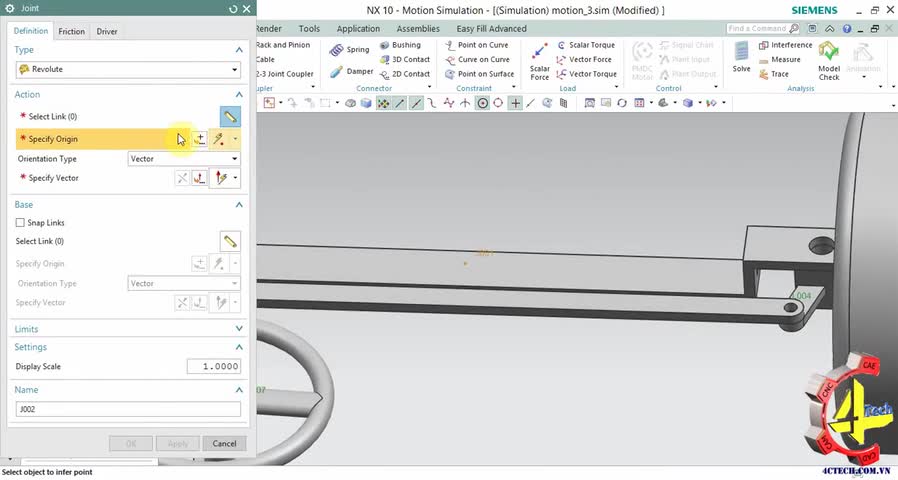Image resolution: width=898 pixels, height=480 pixels.
Task: Click the Cancel button
Action: pyautogui.click(x=224, y=443)
